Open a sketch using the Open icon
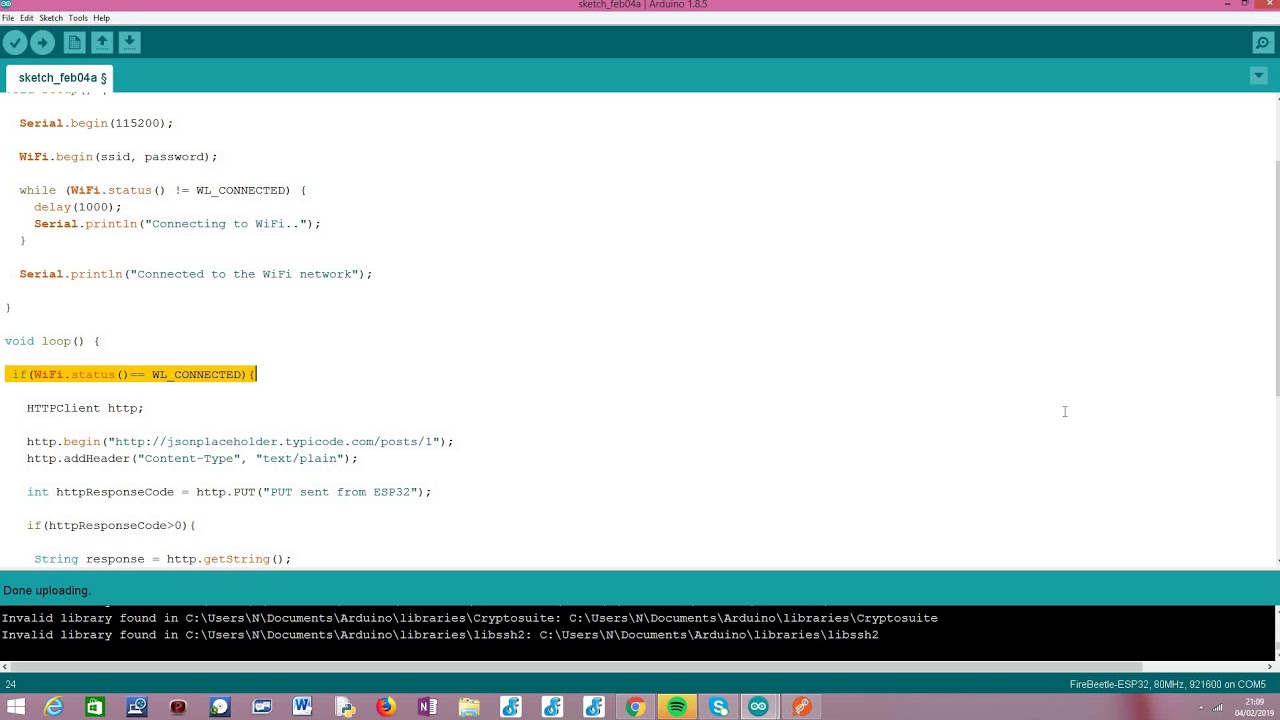 pyautogui.click(x=102, y=42)
